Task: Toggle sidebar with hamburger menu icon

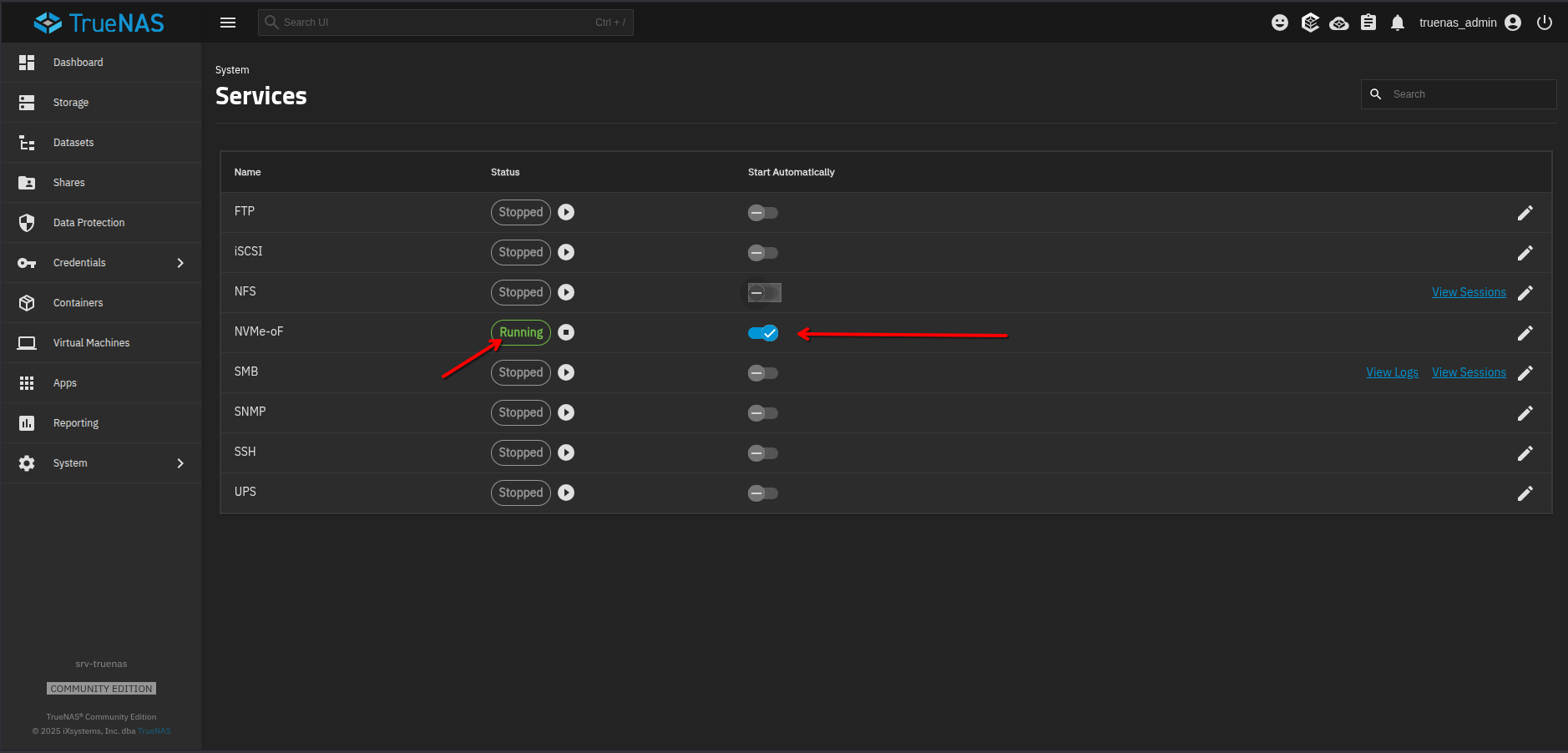Action: [x=228, y=23]
